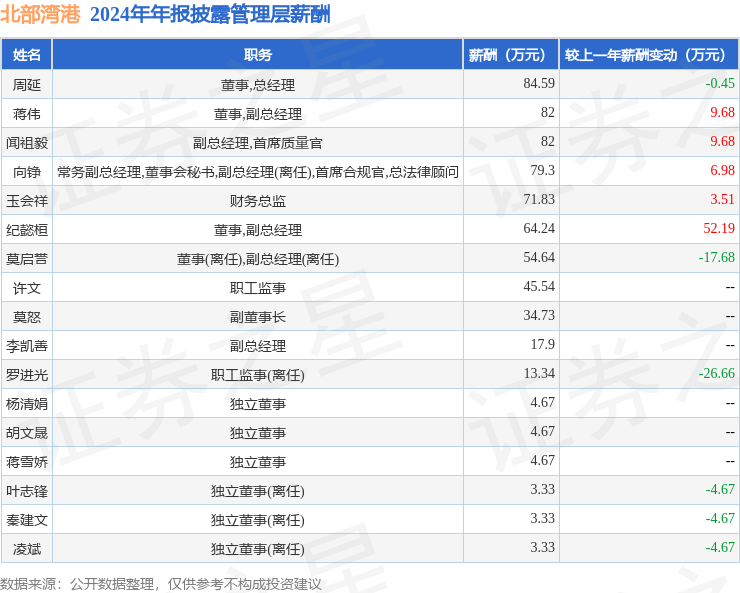Image resolution: width=740 pixels, height=593 pixels.
Task: Click the salary value 34.73
Action: tap(539, 316)
